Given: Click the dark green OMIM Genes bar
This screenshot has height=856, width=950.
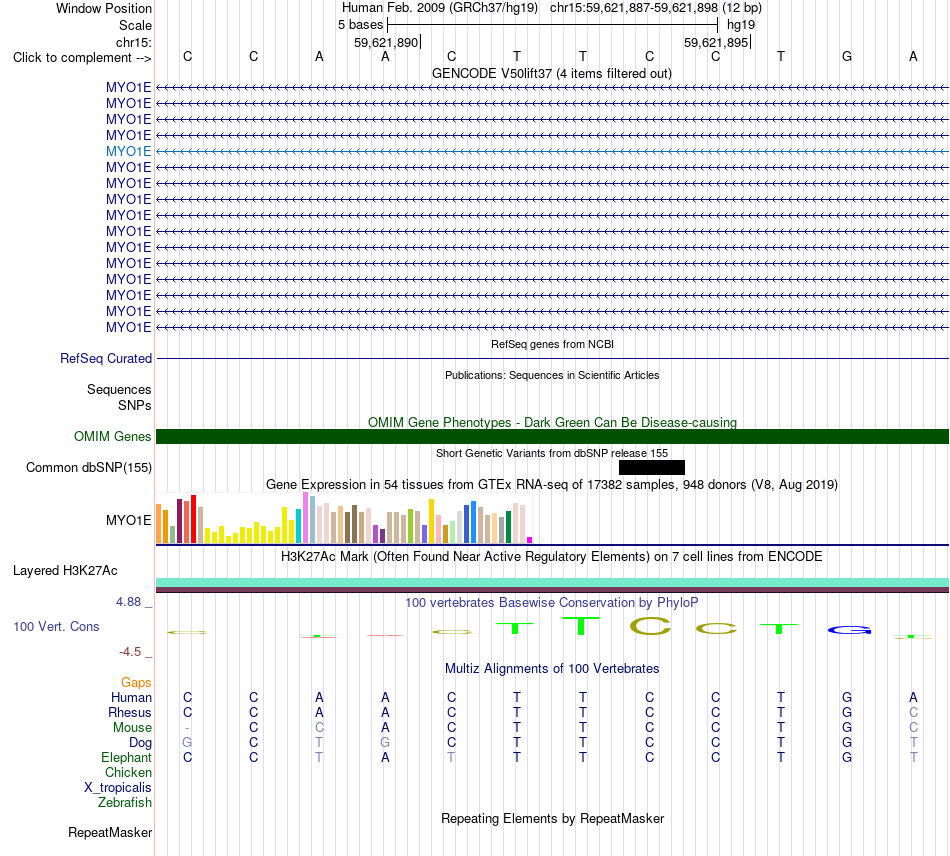Looking at the screenshot, I should coord(553,436).
